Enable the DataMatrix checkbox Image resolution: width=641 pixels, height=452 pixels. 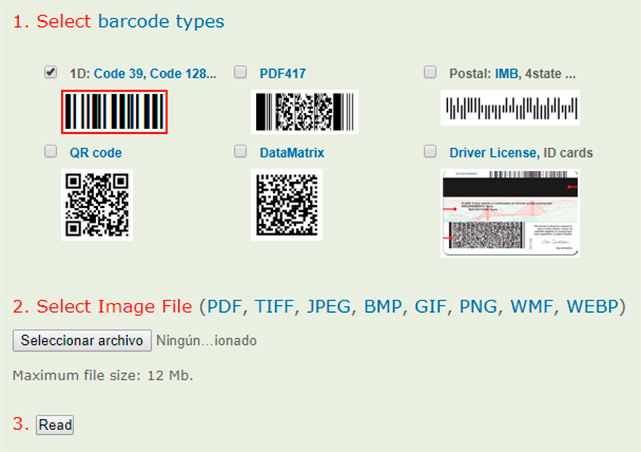pyautogui.click(x=240, y=152)
